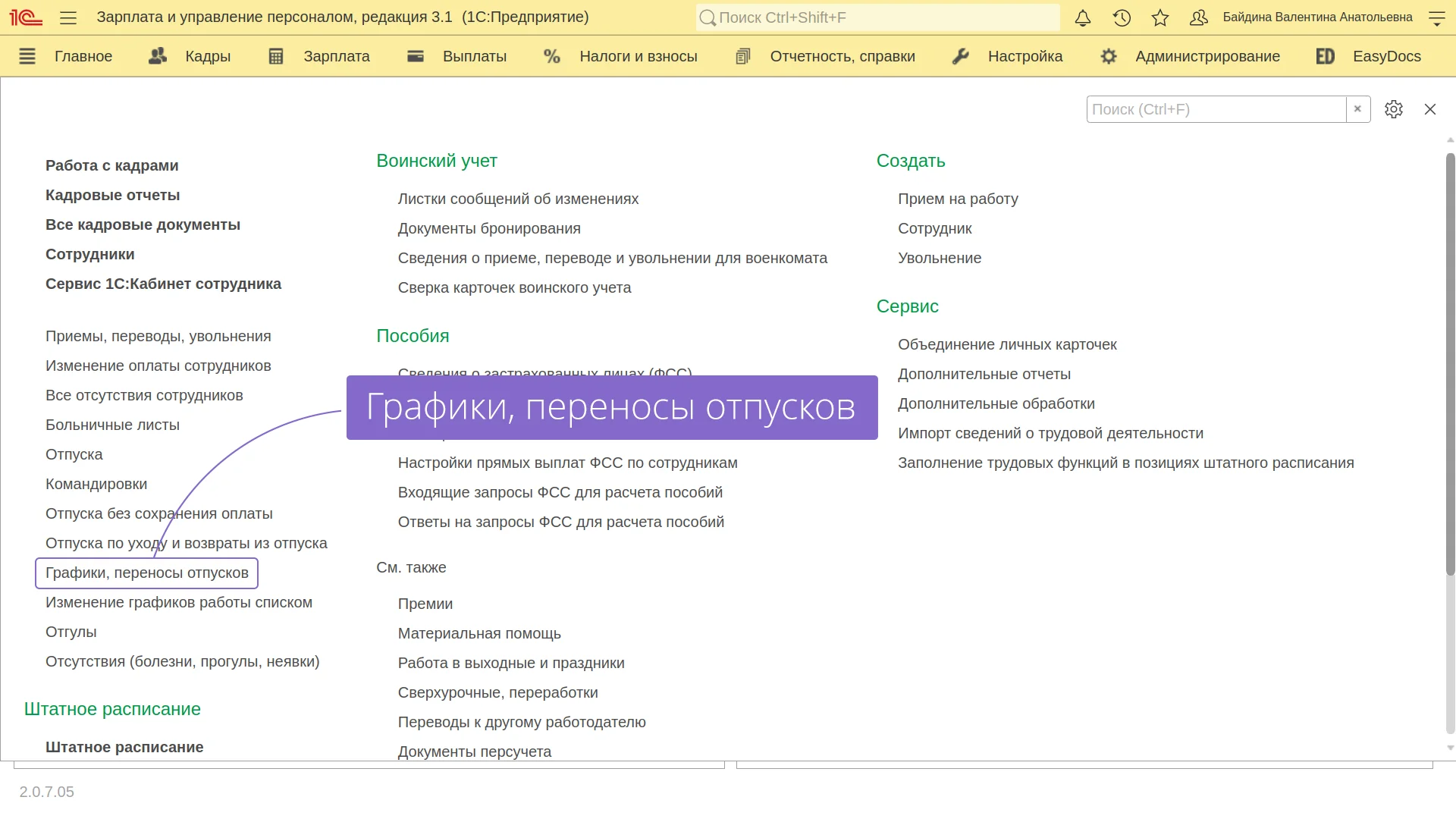Viewport: 1456px width, 819px height.
Task: Open the hamburger functions menu icon
Action: 68,17
